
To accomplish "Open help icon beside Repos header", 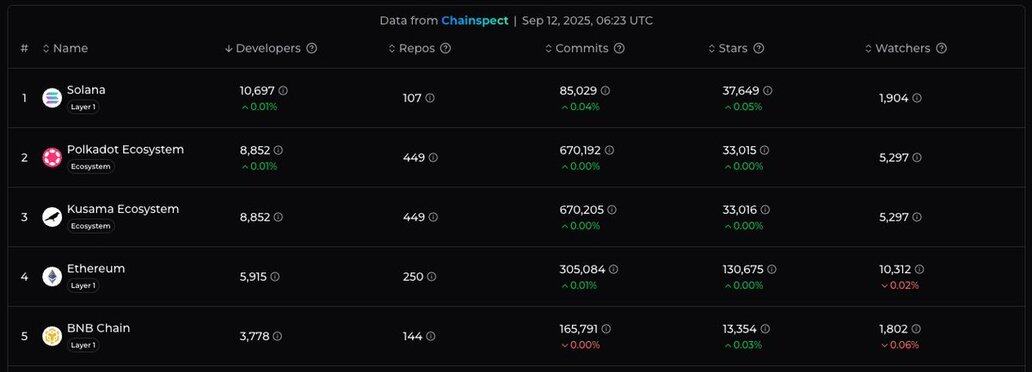I will (x=446, y=48).
